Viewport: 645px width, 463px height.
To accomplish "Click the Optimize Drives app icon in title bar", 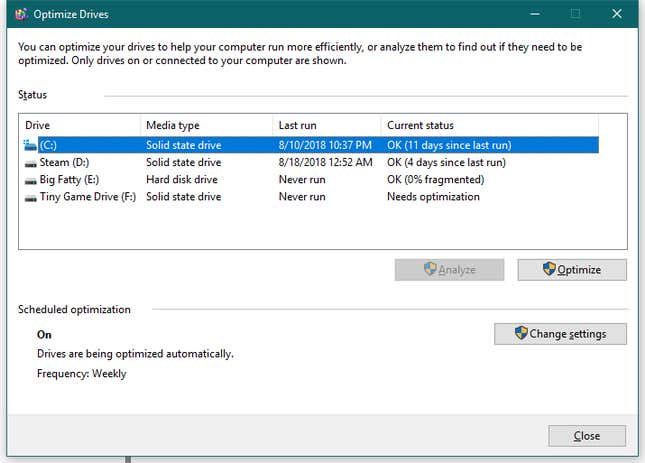I will pyautogui.click(x=21, y=14).
